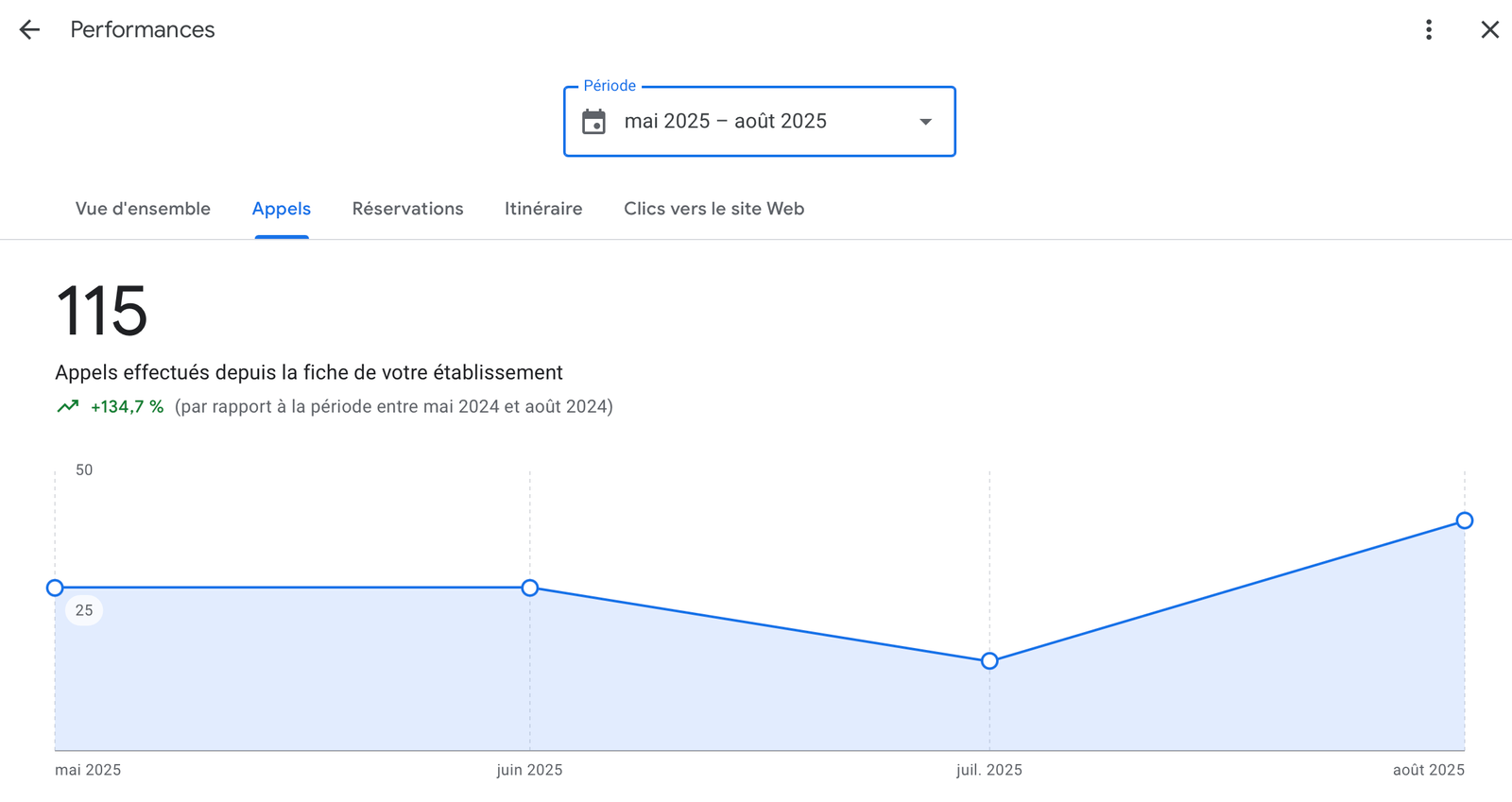Click the 'juil. 2025' x-axis label

(x=988, y=770)
